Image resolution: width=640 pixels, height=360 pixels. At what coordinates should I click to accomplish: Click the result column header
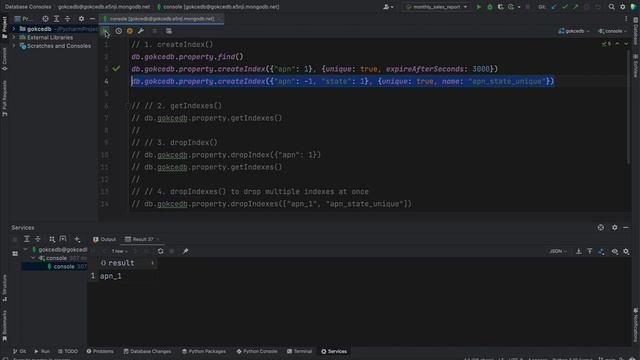[x=127, y=263]
